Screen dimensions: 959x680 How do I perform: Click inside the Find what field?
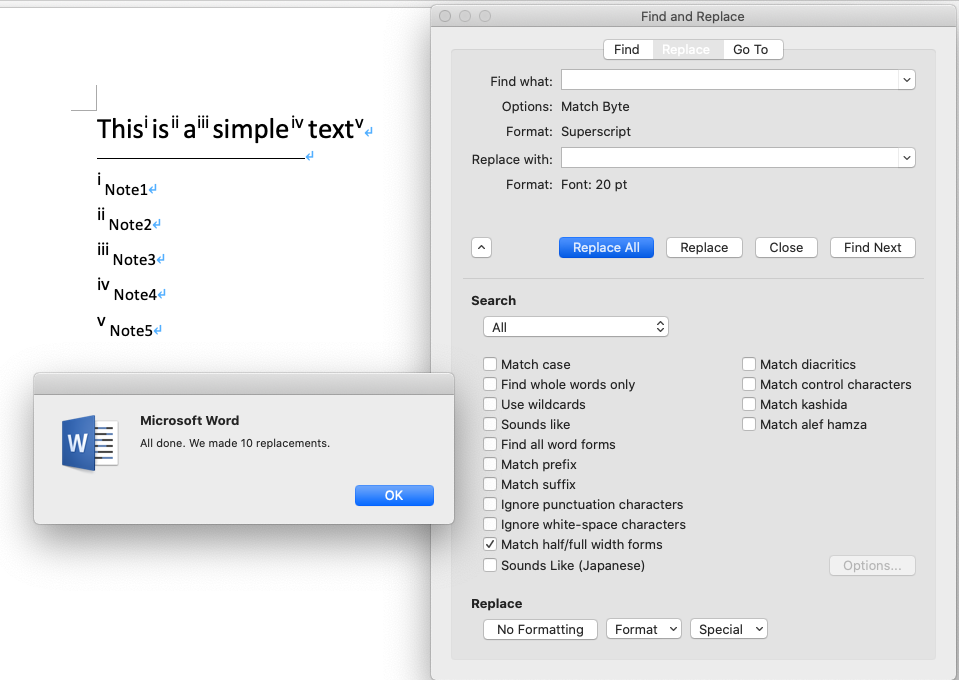coord(730,80)
